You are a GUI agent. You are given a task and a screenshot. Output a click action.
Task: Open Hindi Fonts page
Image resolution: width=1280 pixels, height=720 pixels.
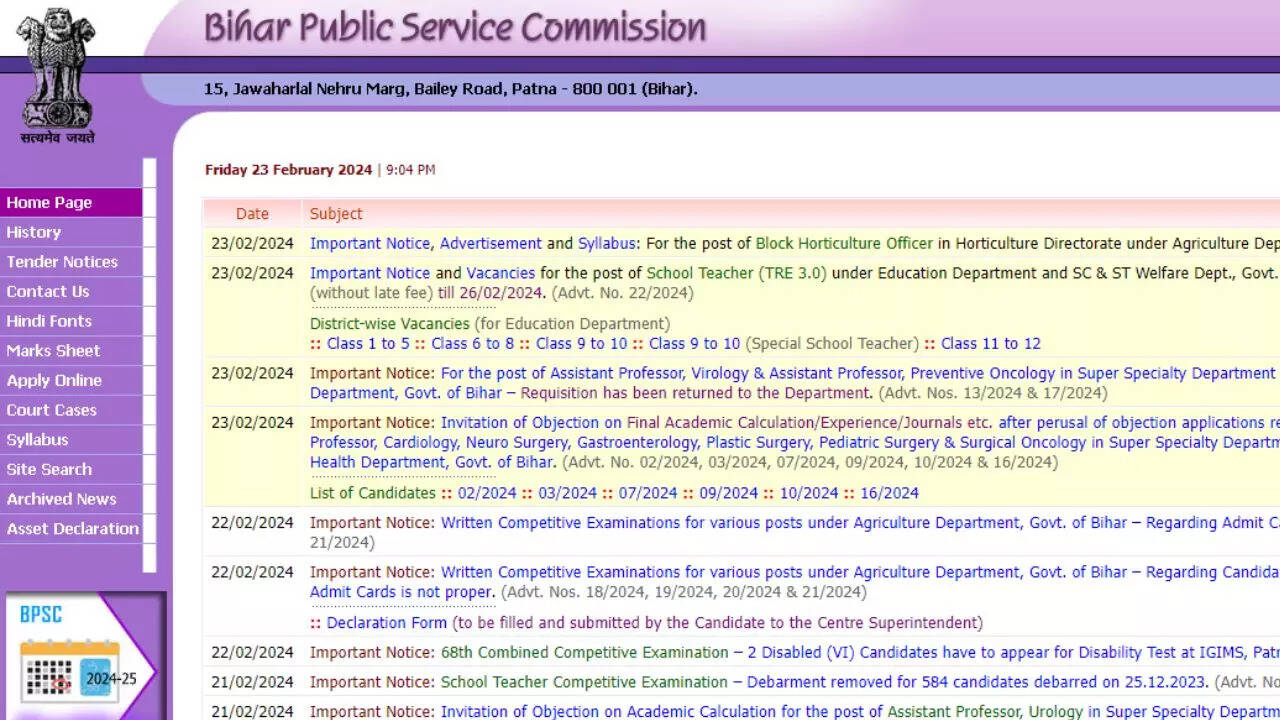49,321
